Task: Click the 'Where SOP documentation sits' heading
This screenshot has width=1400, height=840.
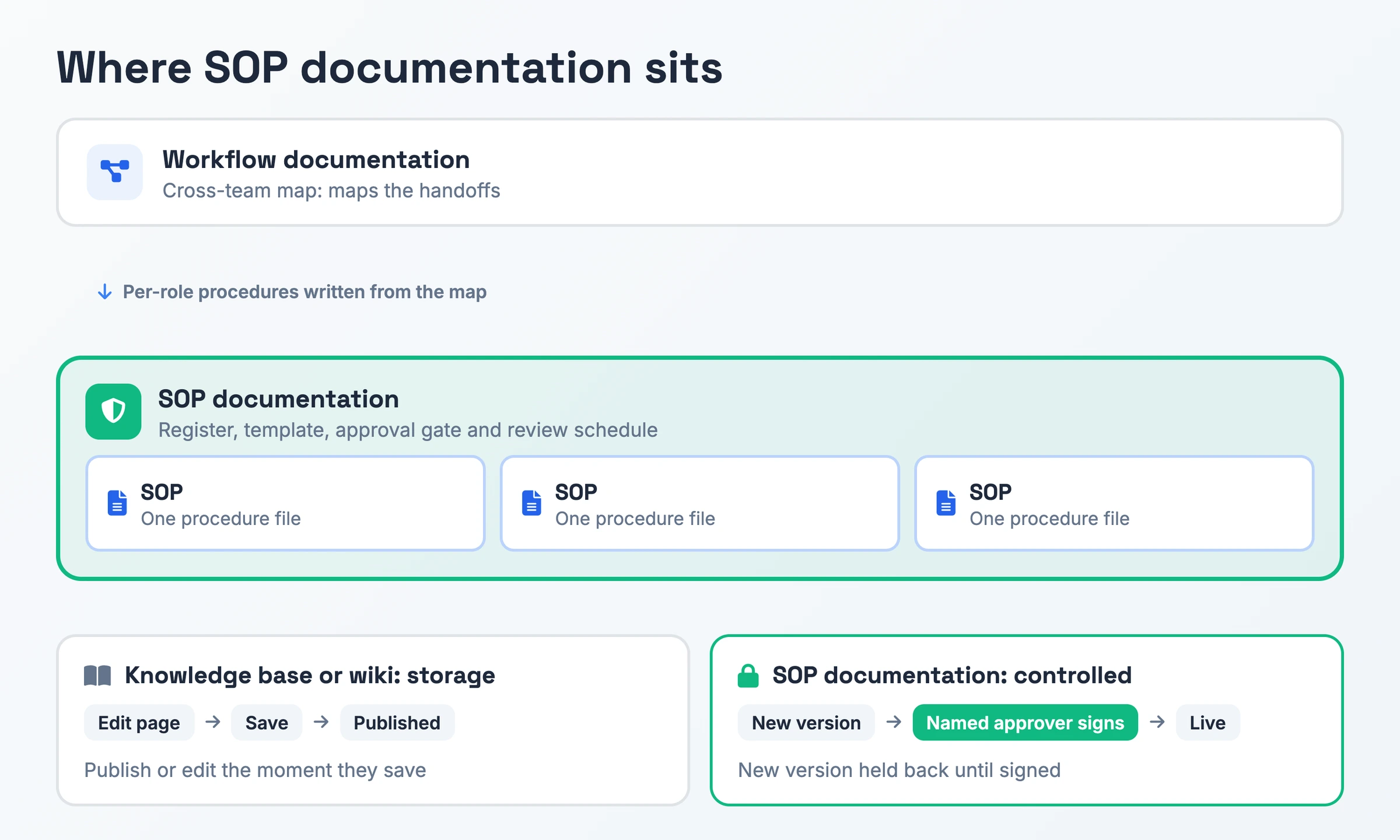Action: pos(390,68)
